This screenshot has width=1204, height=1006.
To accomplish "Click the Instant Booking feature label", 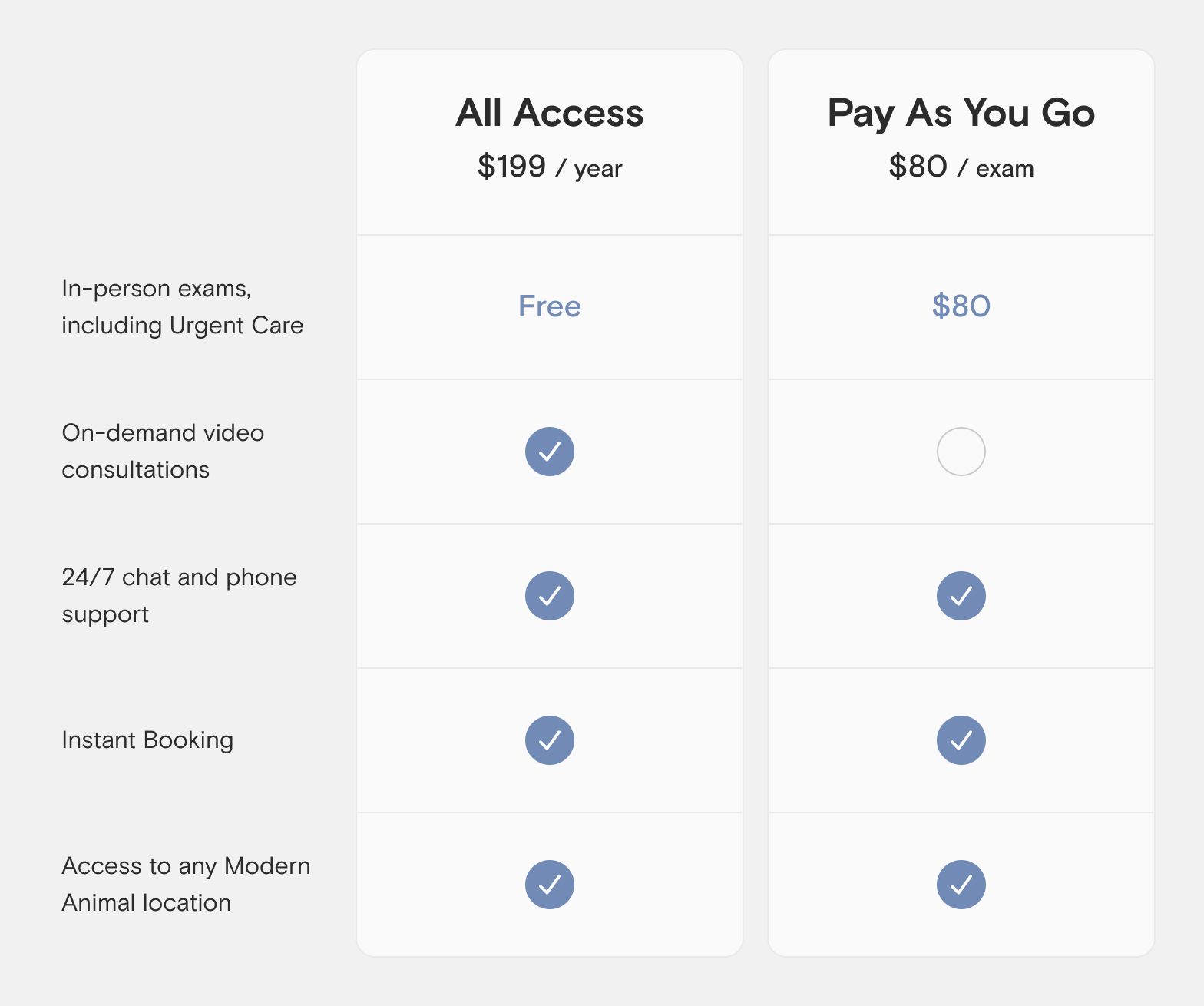I will coord(147,740).
